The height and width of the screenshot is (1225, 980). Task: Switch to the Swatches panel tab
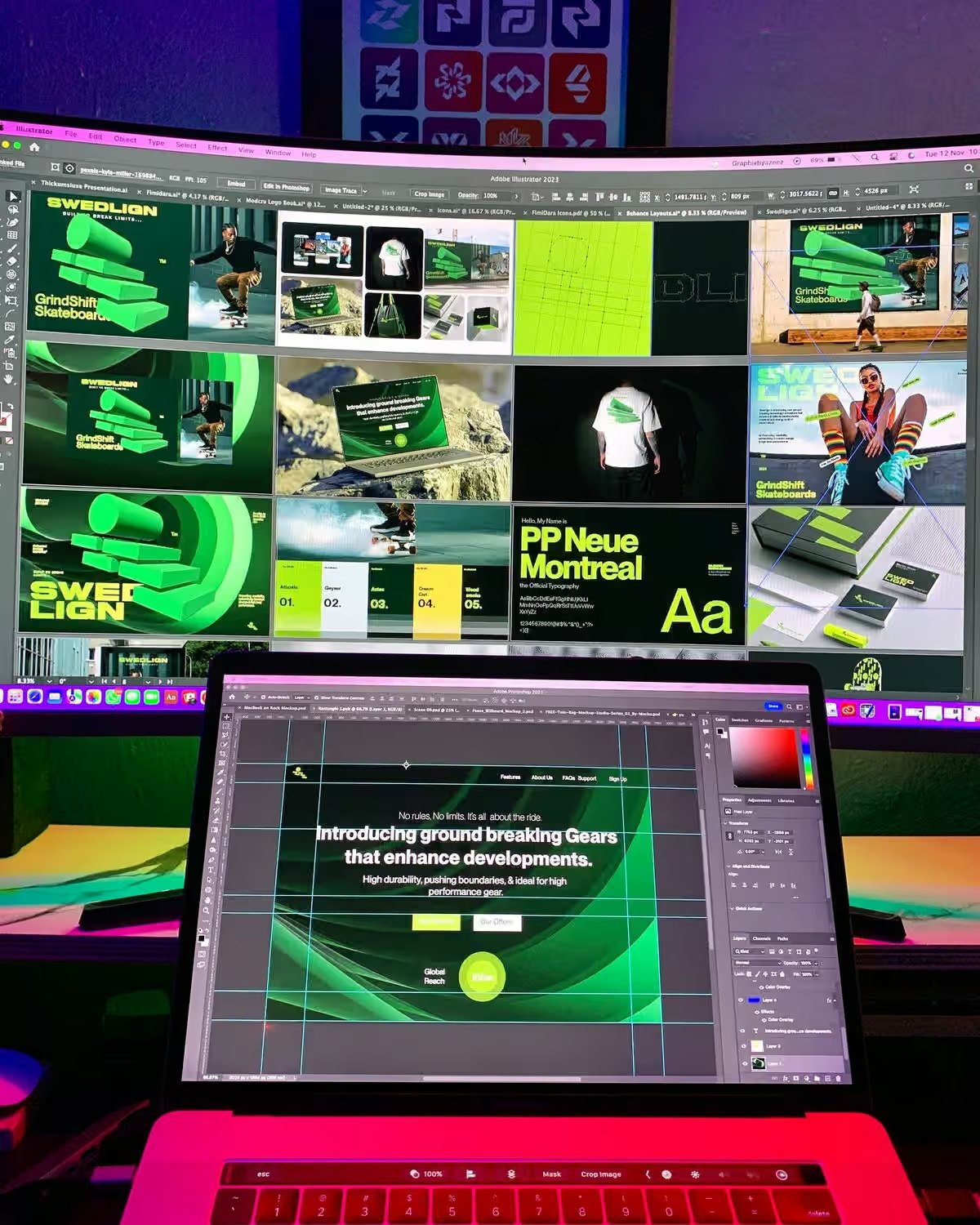pos(740,720)
